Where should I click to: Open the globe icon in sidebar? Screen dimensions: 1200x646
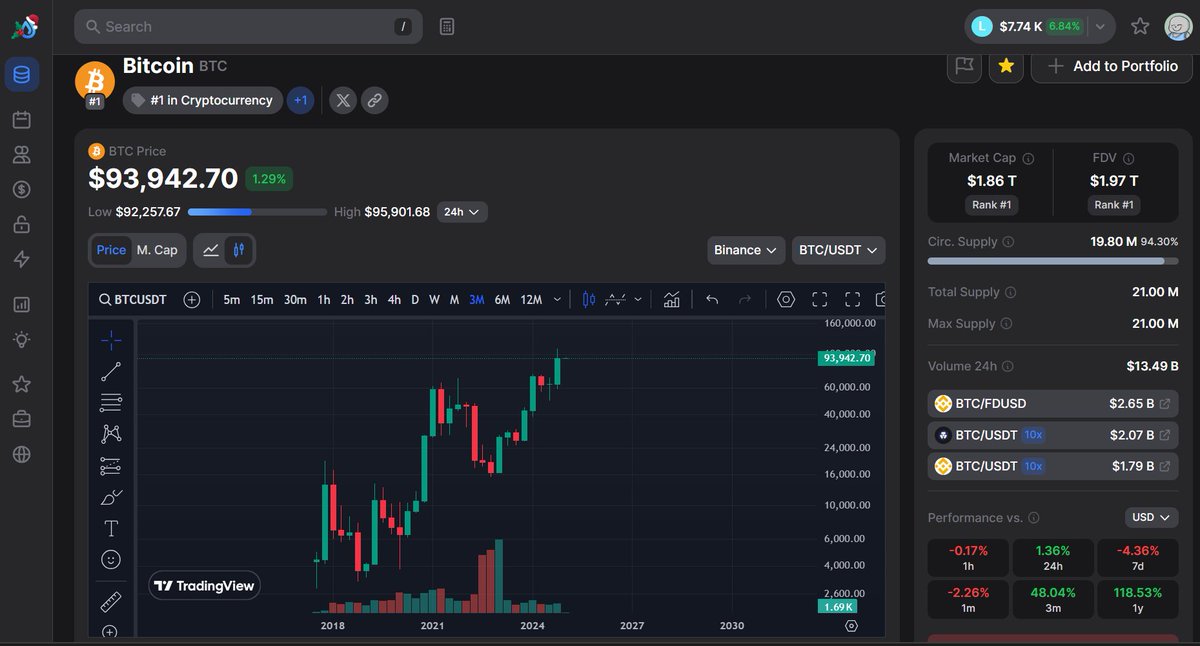point(22,455)
